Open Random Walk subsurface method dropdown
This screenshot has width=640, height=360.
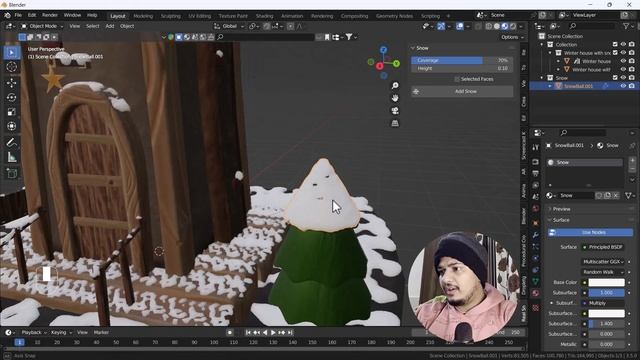[x=603, y=272]
